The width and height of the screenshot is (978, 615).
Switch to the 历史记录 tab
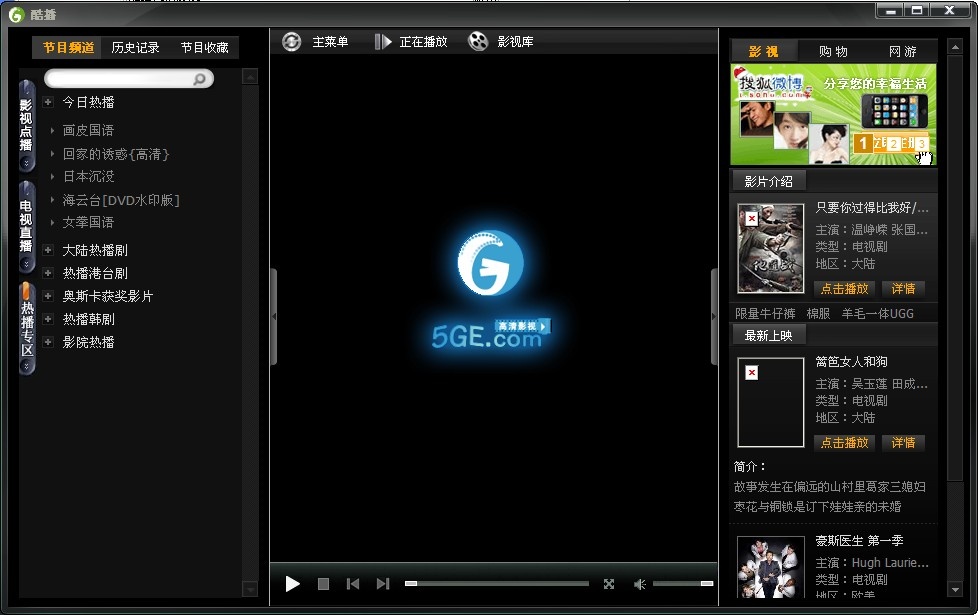click(135, 47)
